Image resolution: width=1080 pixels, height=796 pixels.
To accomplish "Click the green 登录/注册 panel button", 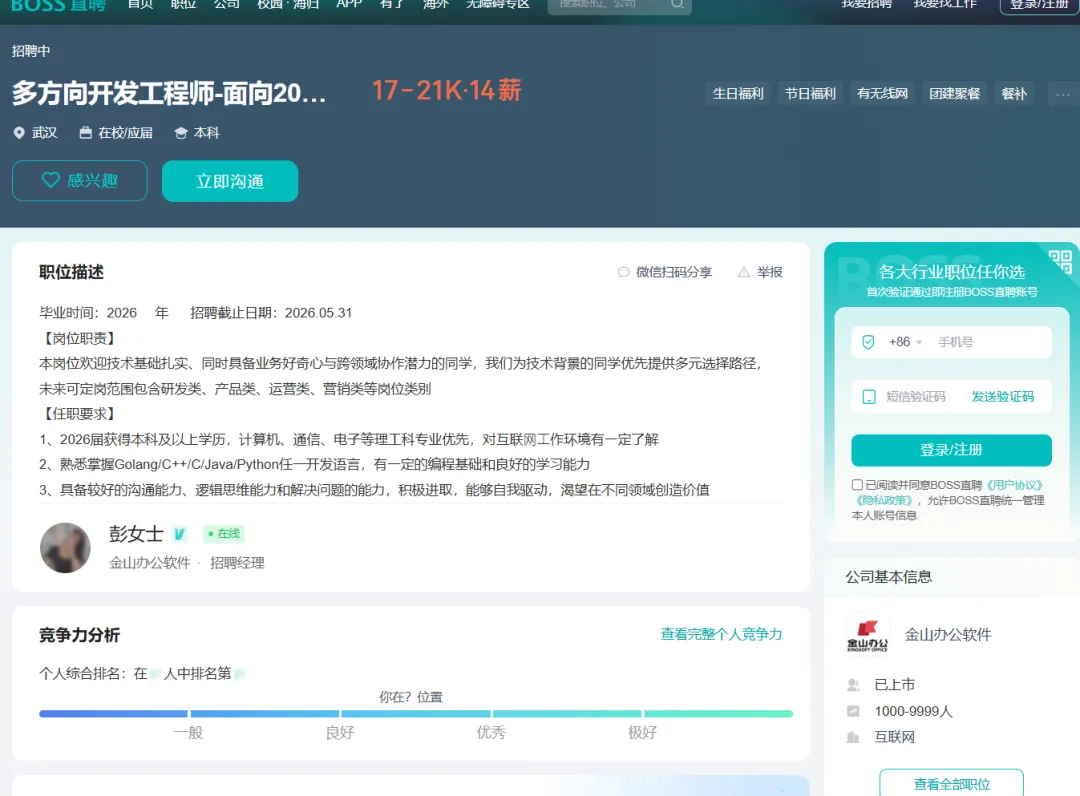I will pos(951,450).
